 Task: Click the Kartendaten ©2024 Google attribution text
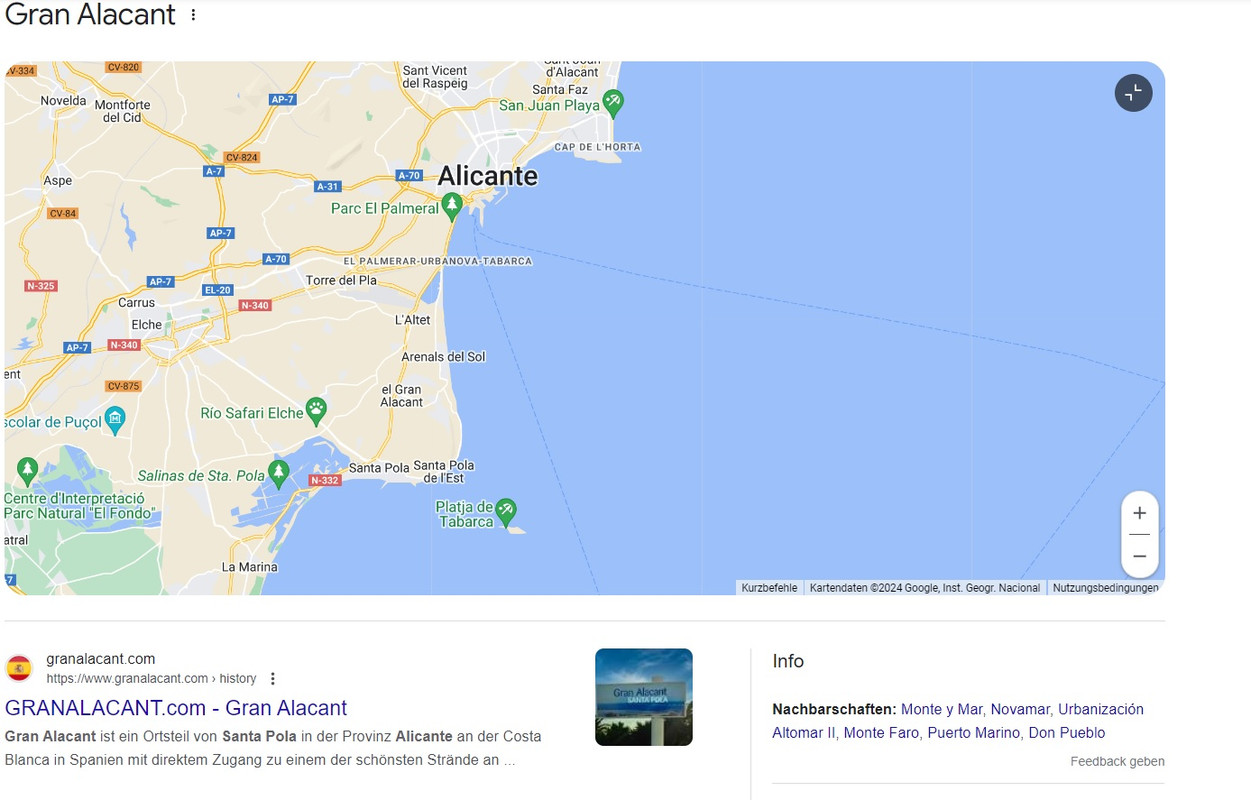pos(925,588)
